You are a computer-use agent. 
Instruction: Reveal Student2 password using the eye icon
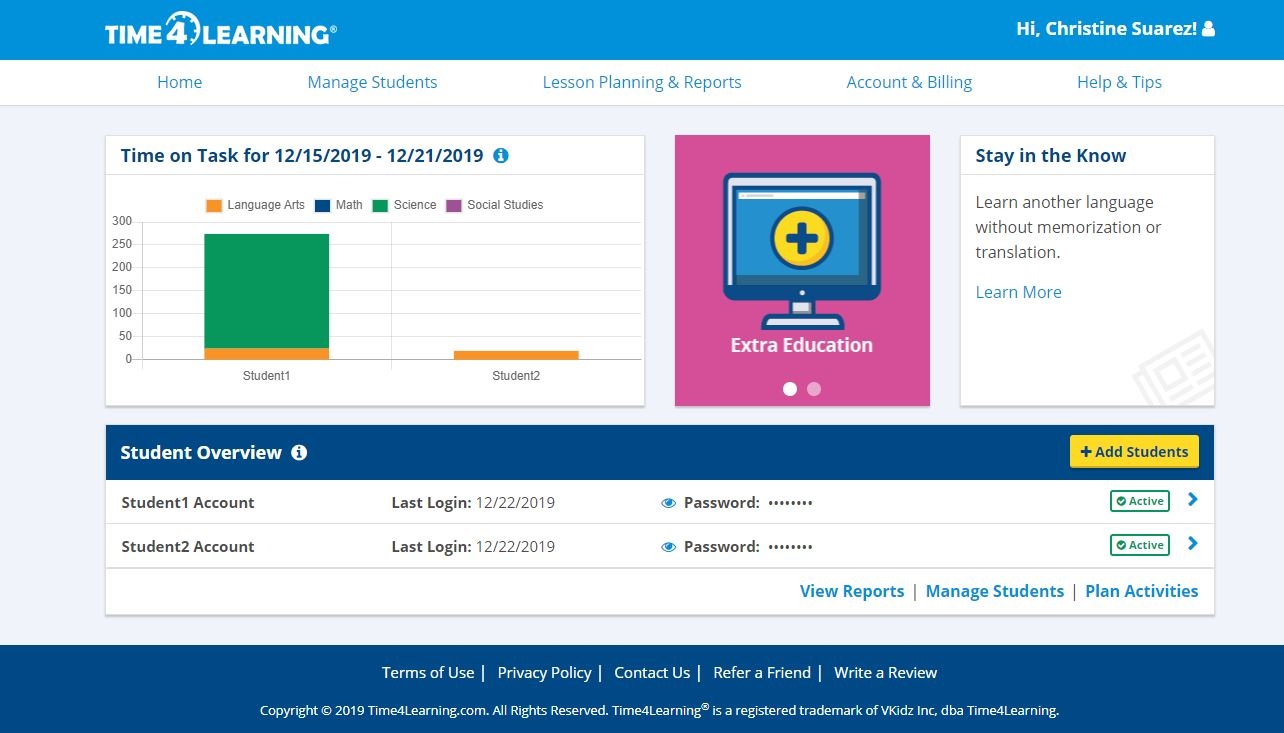click(x=668, y=547)
